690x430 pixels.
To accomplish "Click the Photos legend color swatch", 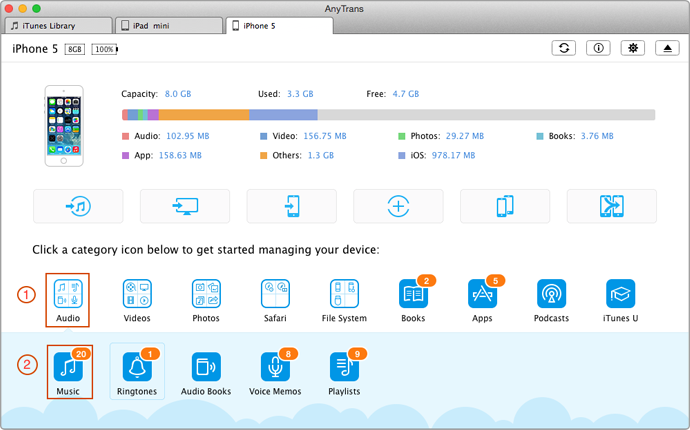I will (x=402, y=136).
